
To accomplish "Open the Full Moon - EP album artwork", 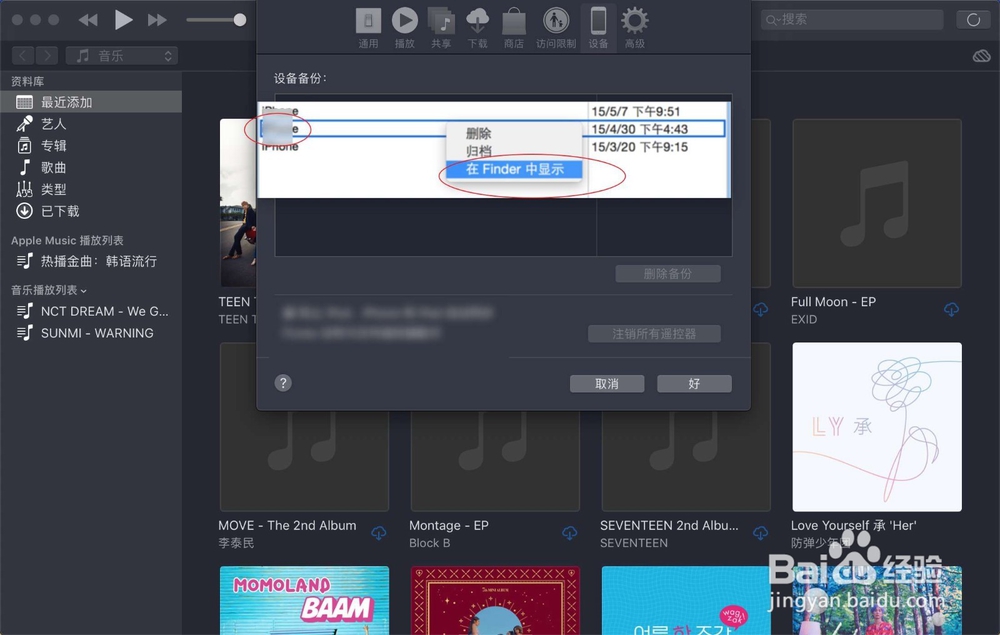I will 876,203.
